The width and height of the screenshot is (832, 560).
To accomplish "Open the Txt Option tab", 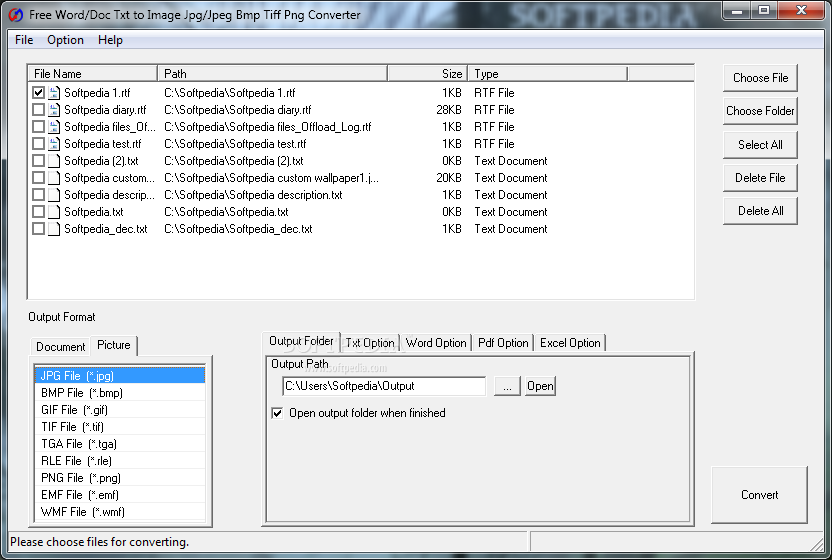I will pos(370,343).
